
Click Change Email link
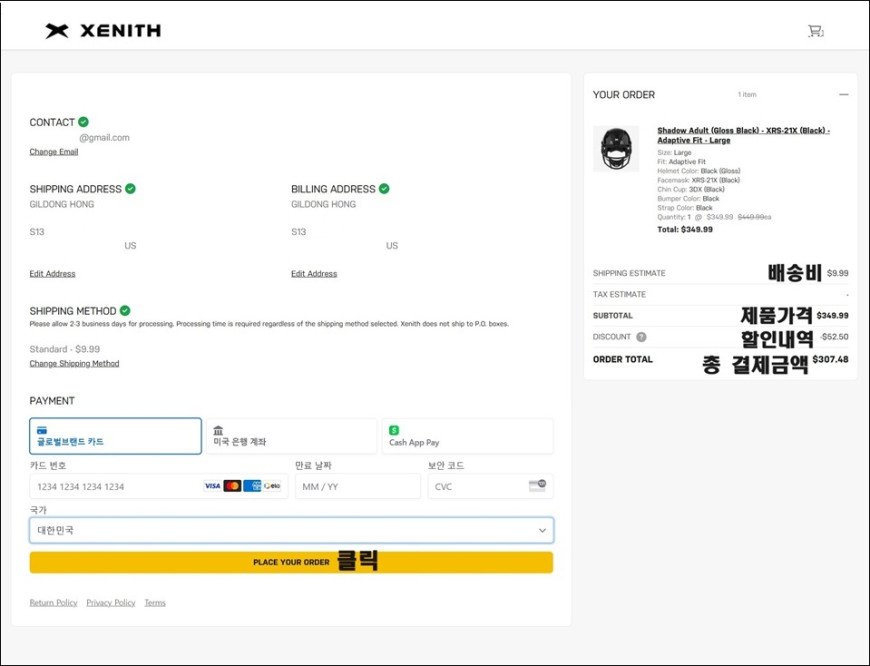54,152
